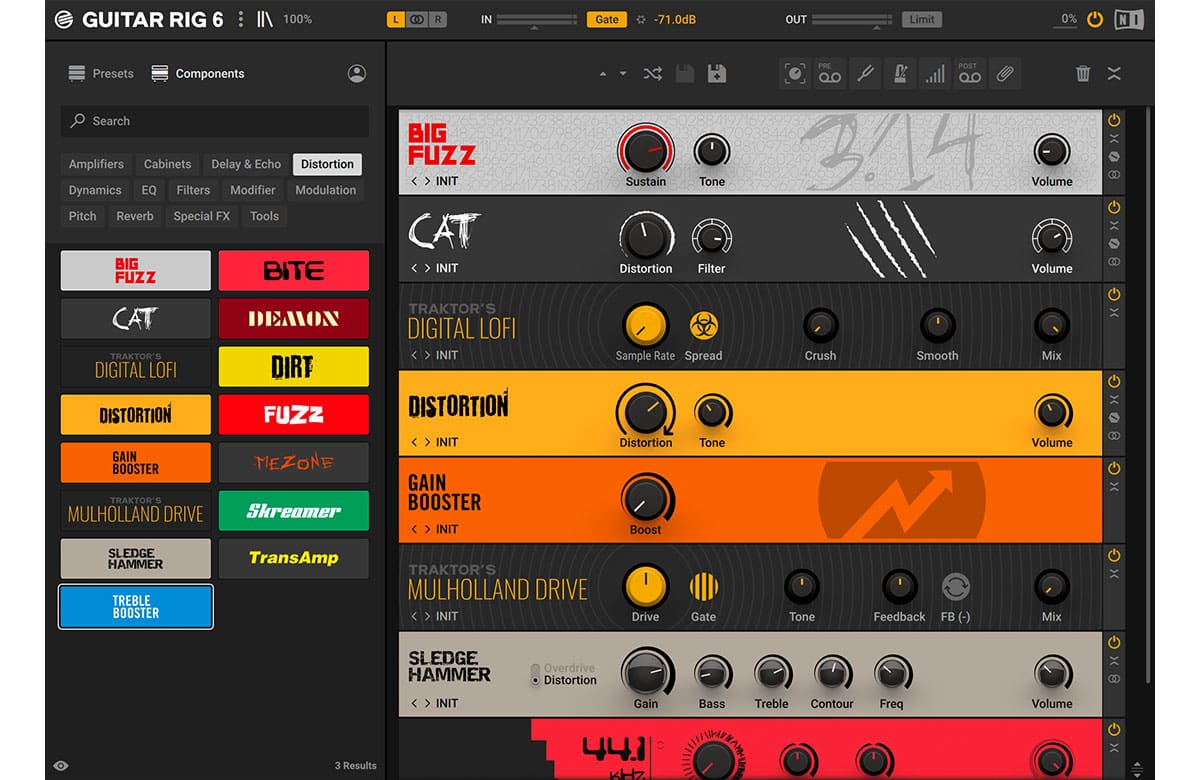
Task: Click the gate learn icon beside -71.0dB
Action: [640, 19]
